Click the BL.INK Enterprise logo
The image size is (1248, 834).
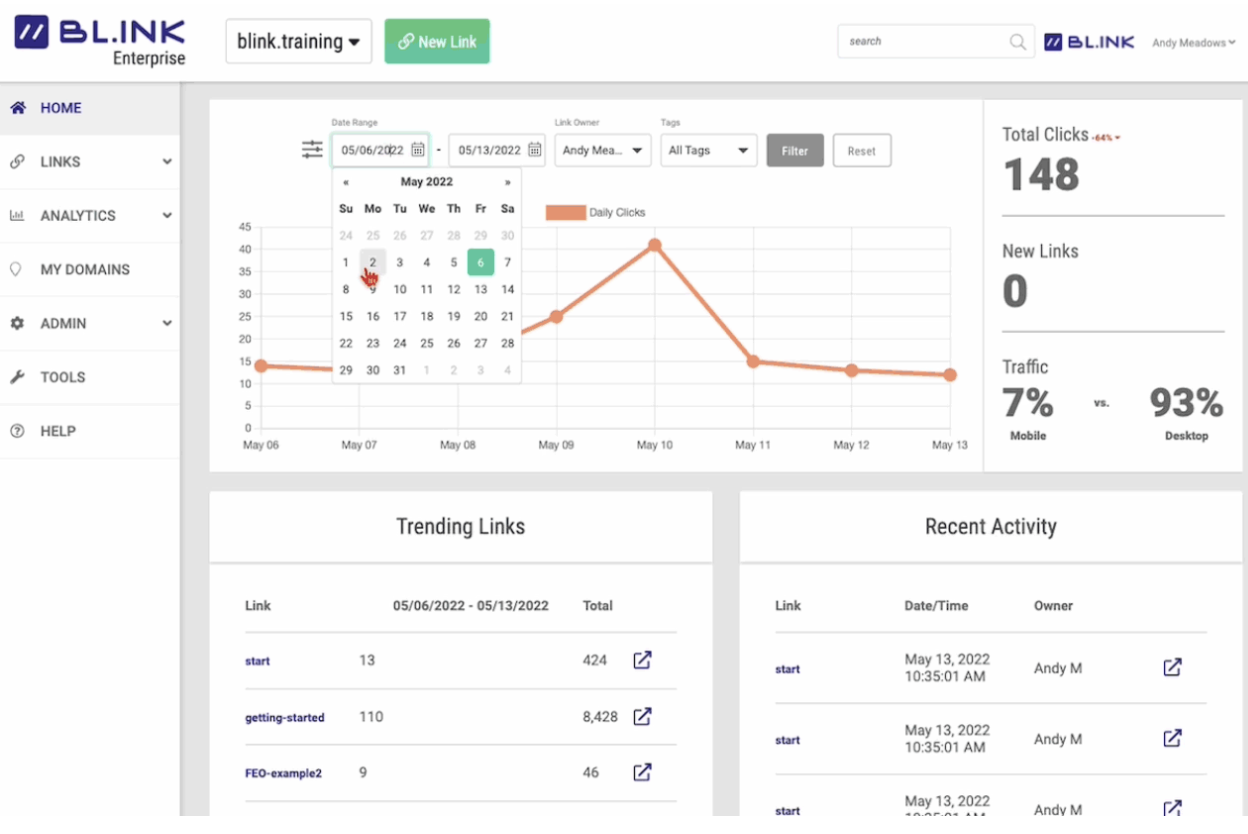point(100,41)
